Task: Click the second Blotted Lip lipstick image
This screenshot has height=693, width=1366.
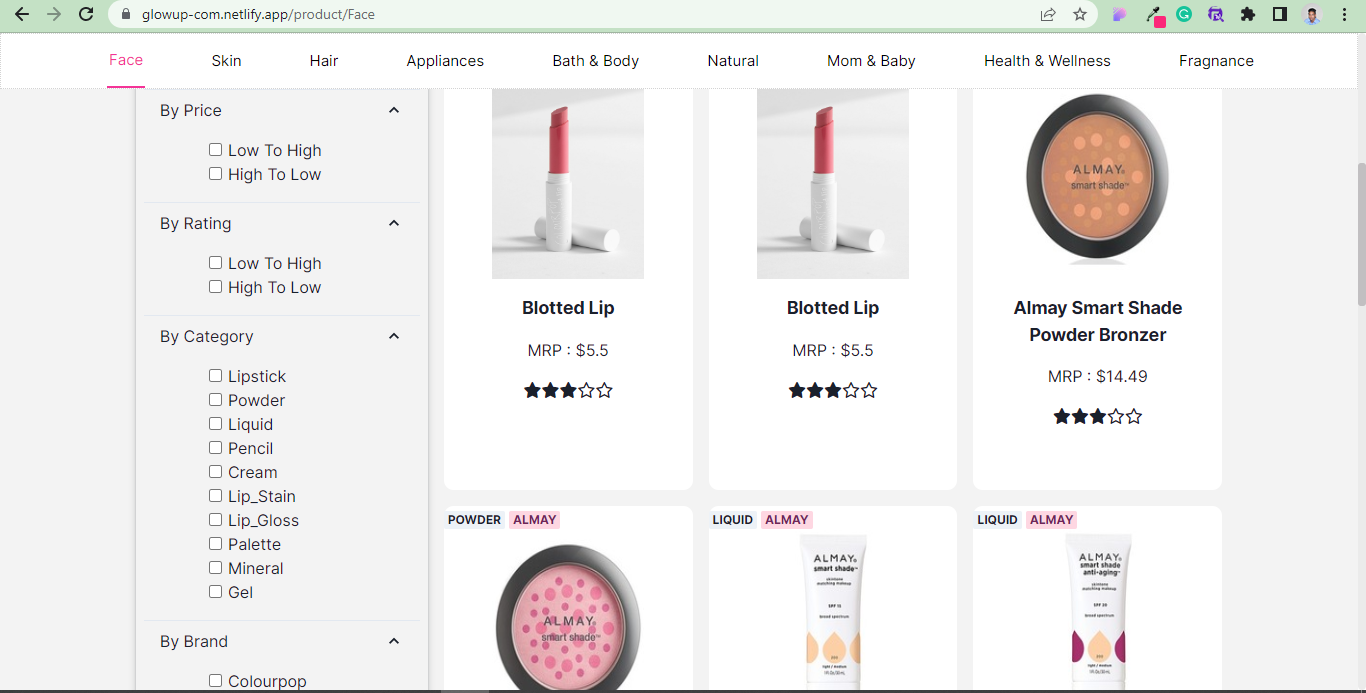Action: click(833, 183)
